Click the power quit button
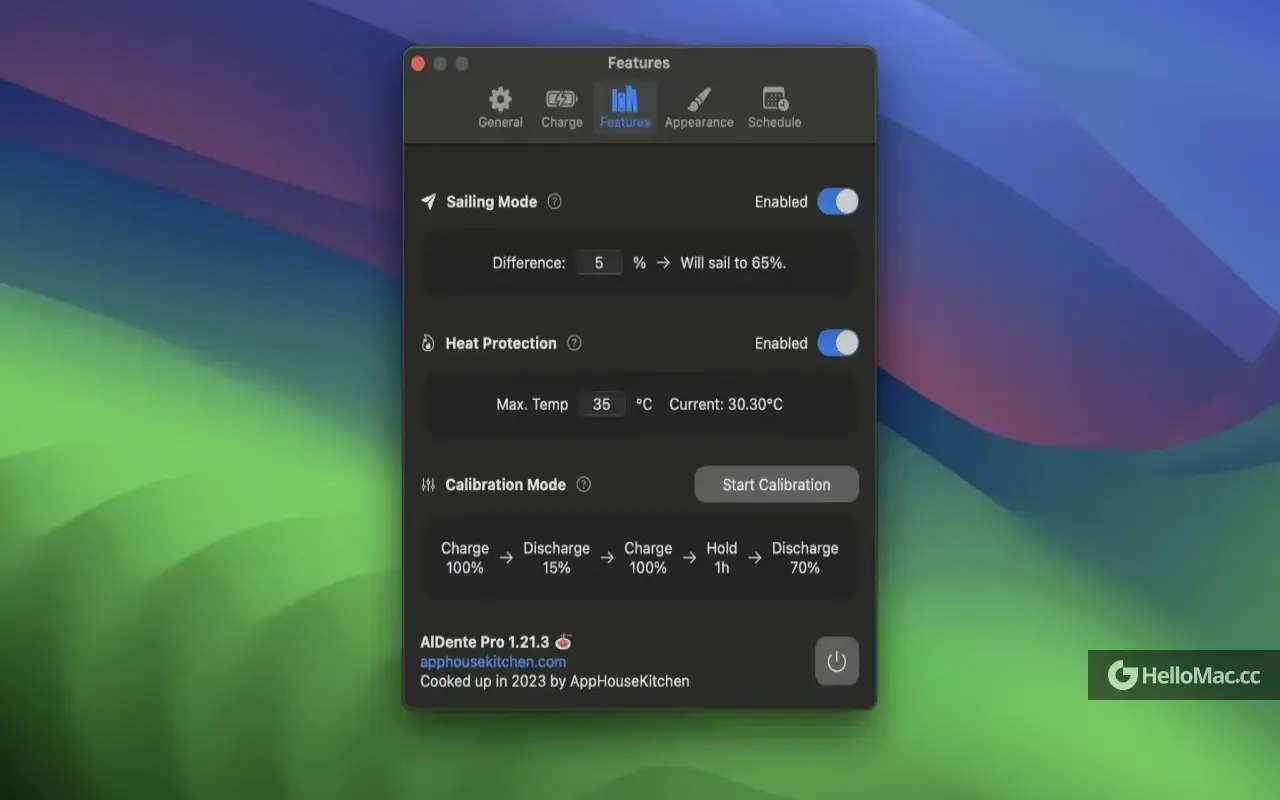Screen dimensions: 1280x800 pyautogui.click(x=837, y=662)
